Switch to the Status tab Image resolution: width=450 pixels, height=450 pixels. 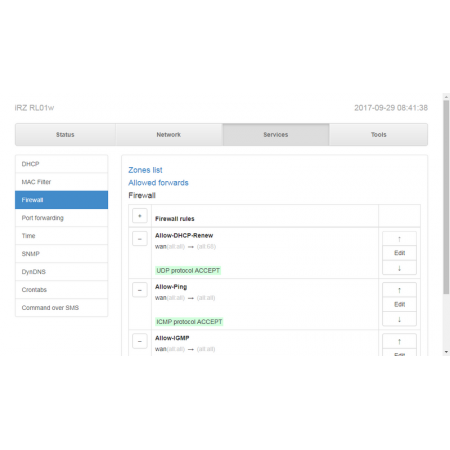65,135
